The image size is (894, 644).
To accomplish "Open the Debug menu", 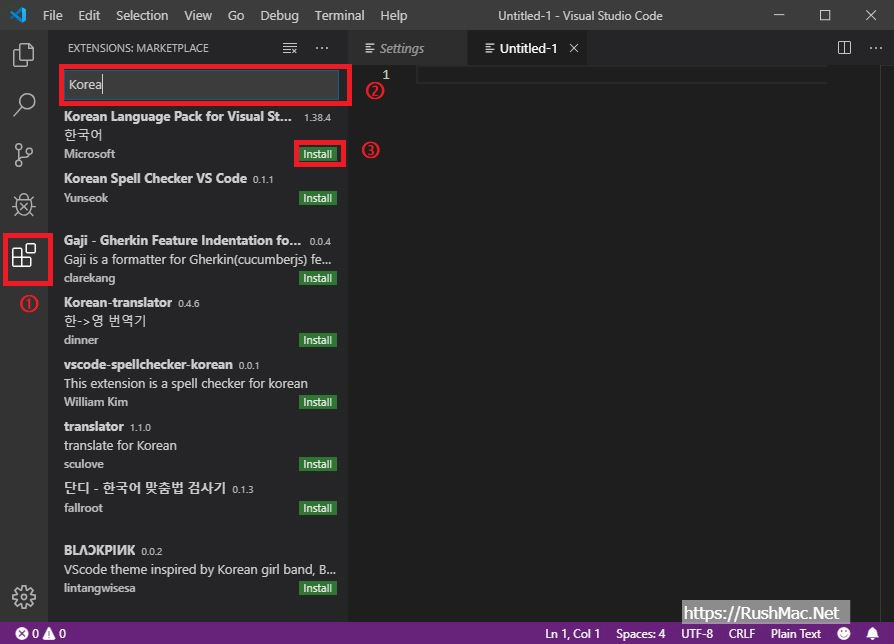I will (279, 15).
